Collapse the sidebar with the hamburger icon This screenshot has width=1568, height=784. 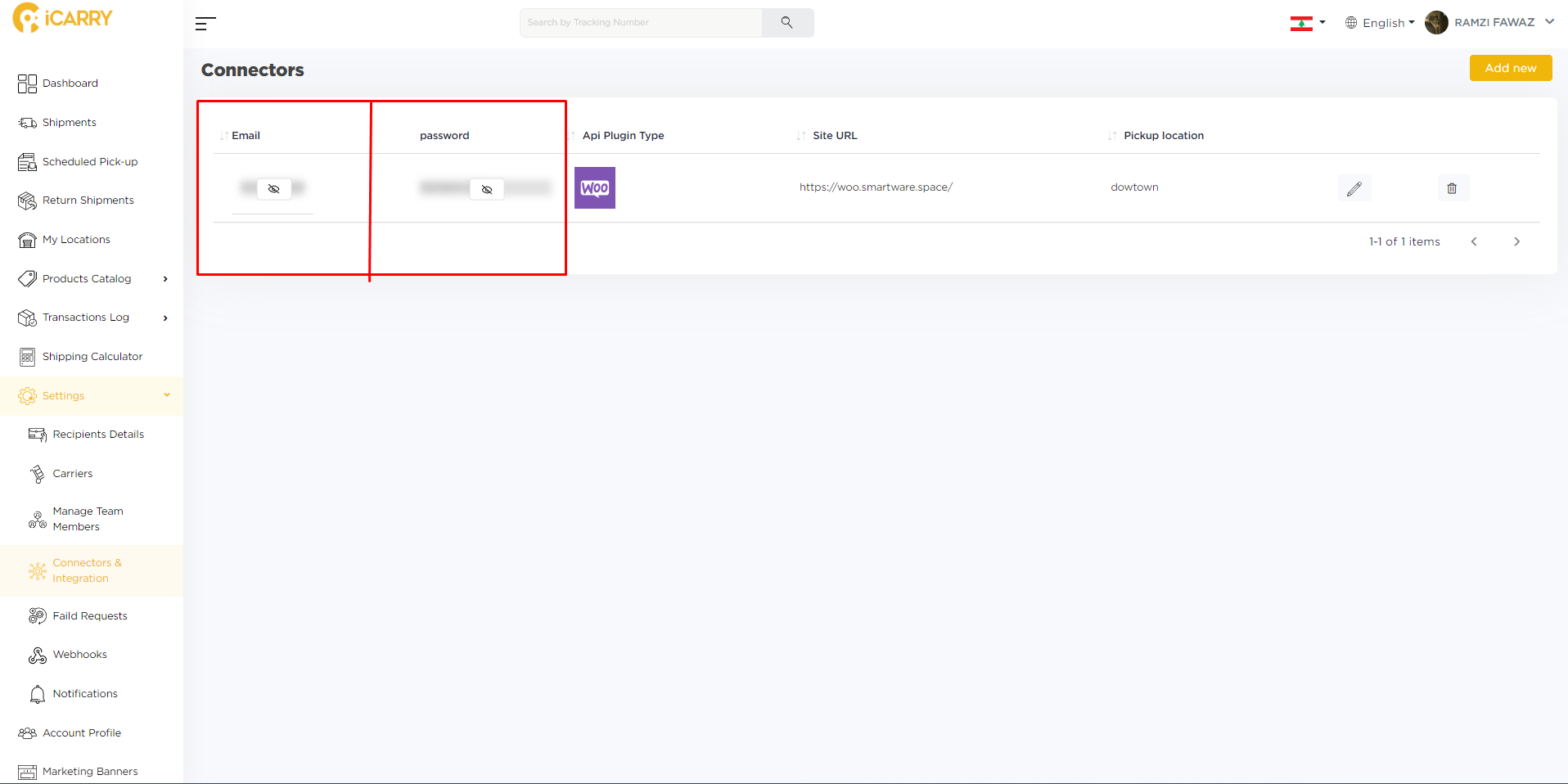point(205,24)
